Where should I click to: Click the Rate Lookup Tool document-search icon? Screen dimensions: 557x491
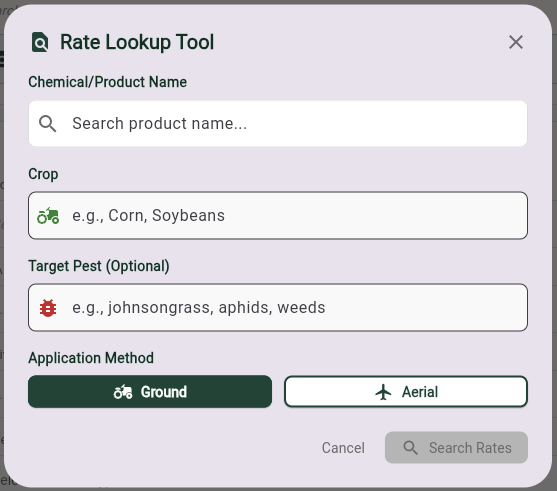coord(40,42)
